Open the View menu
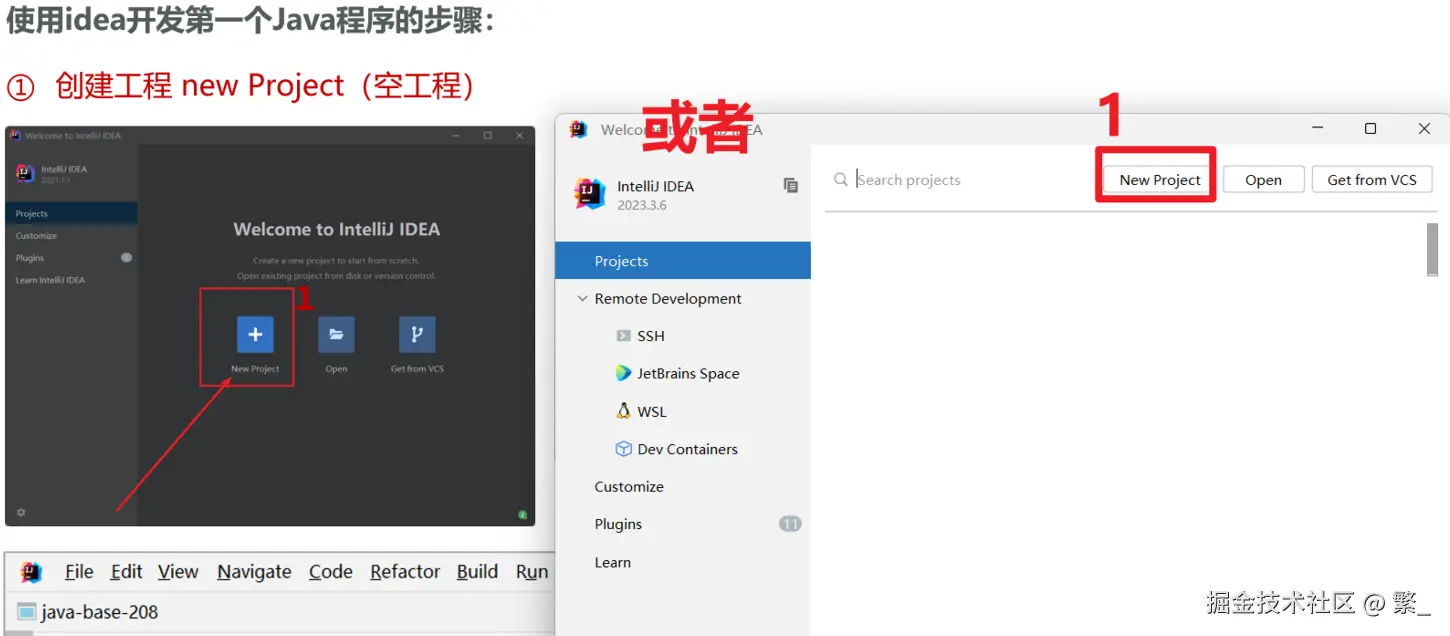Viewport: 1450px width, 636px height. (178, 572)
